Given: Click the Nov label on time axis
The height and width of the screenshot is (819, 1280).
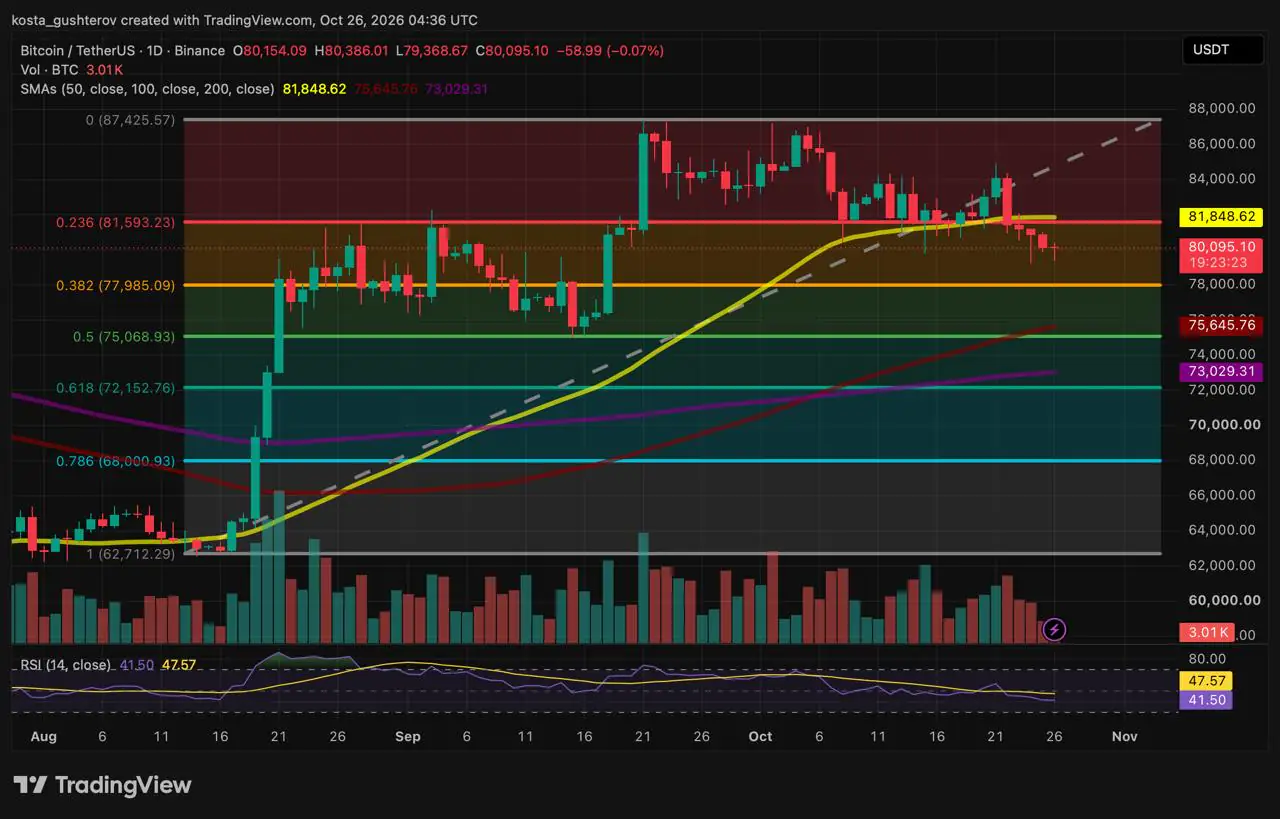Looking at the screenshot, I should tap(1124, 736).
